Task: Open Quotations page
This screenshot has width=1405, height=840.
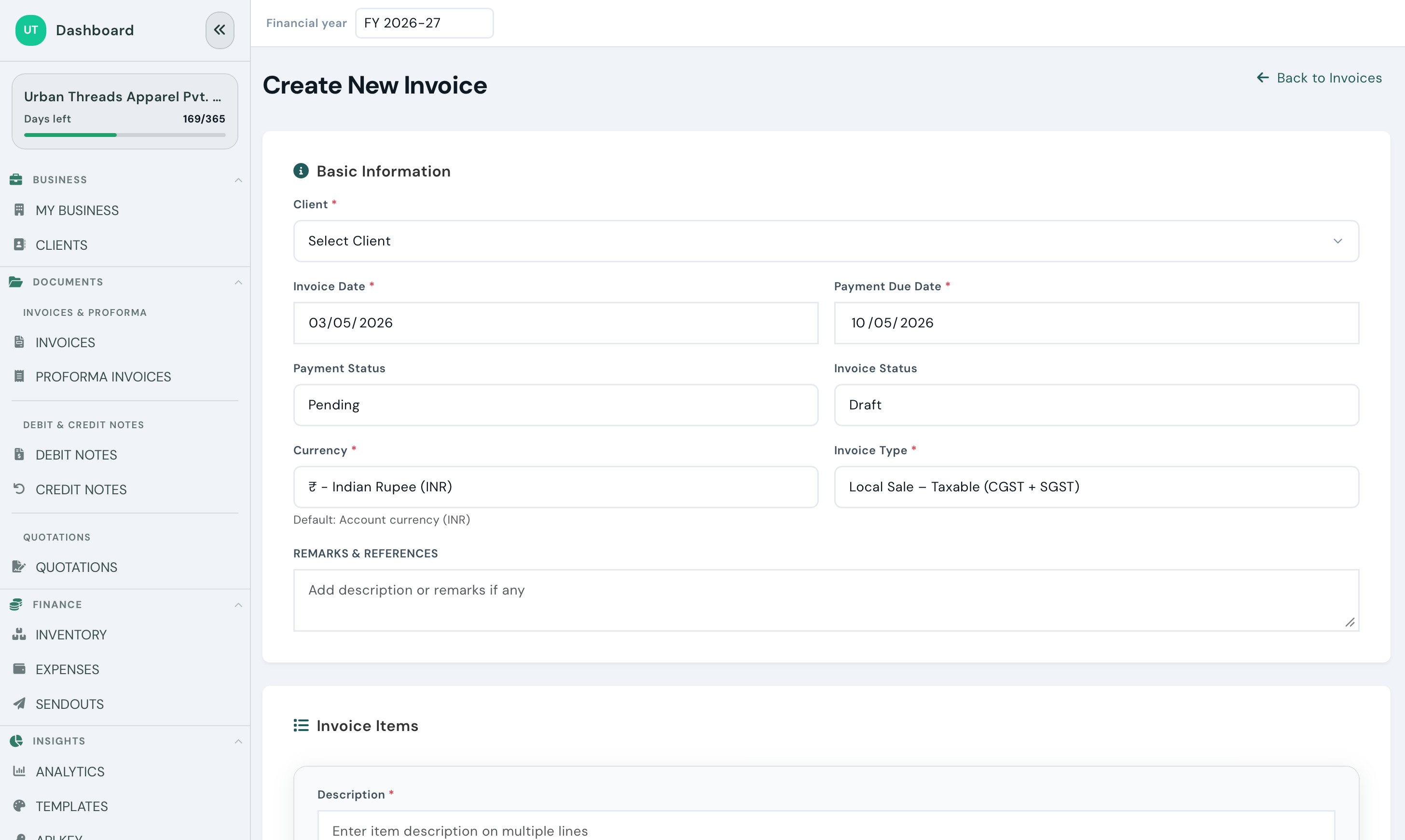Action: click(x=76, y=567)
